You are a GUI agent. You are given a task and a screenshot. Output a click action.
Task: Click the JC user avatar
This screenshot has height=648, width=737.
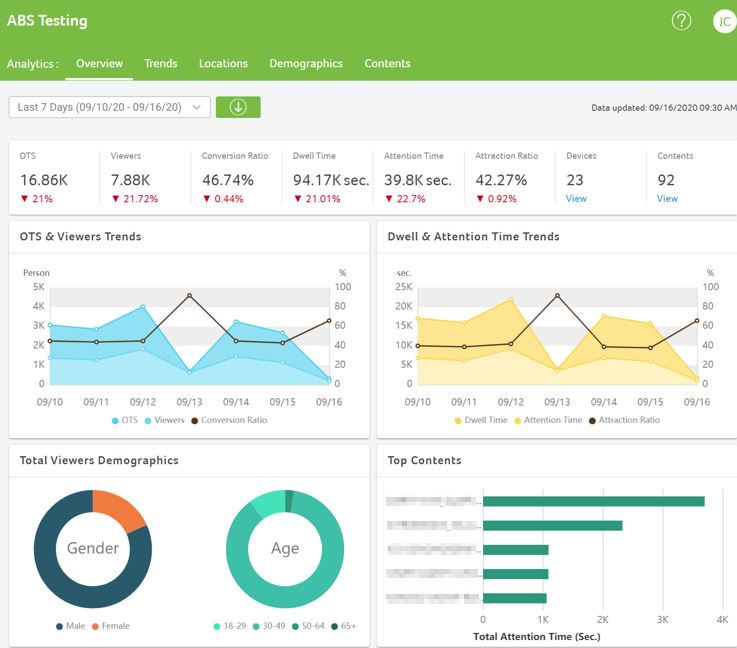click(724, 21)
